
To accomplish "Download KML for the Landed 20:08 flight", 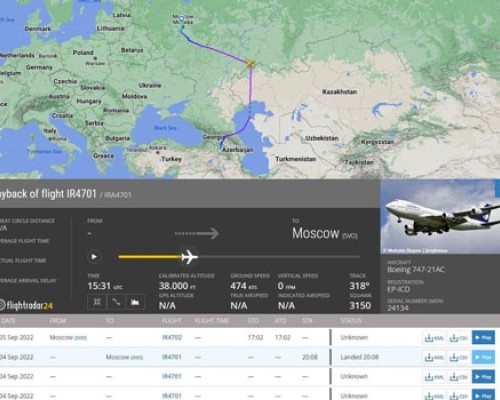I will [434, 357].
